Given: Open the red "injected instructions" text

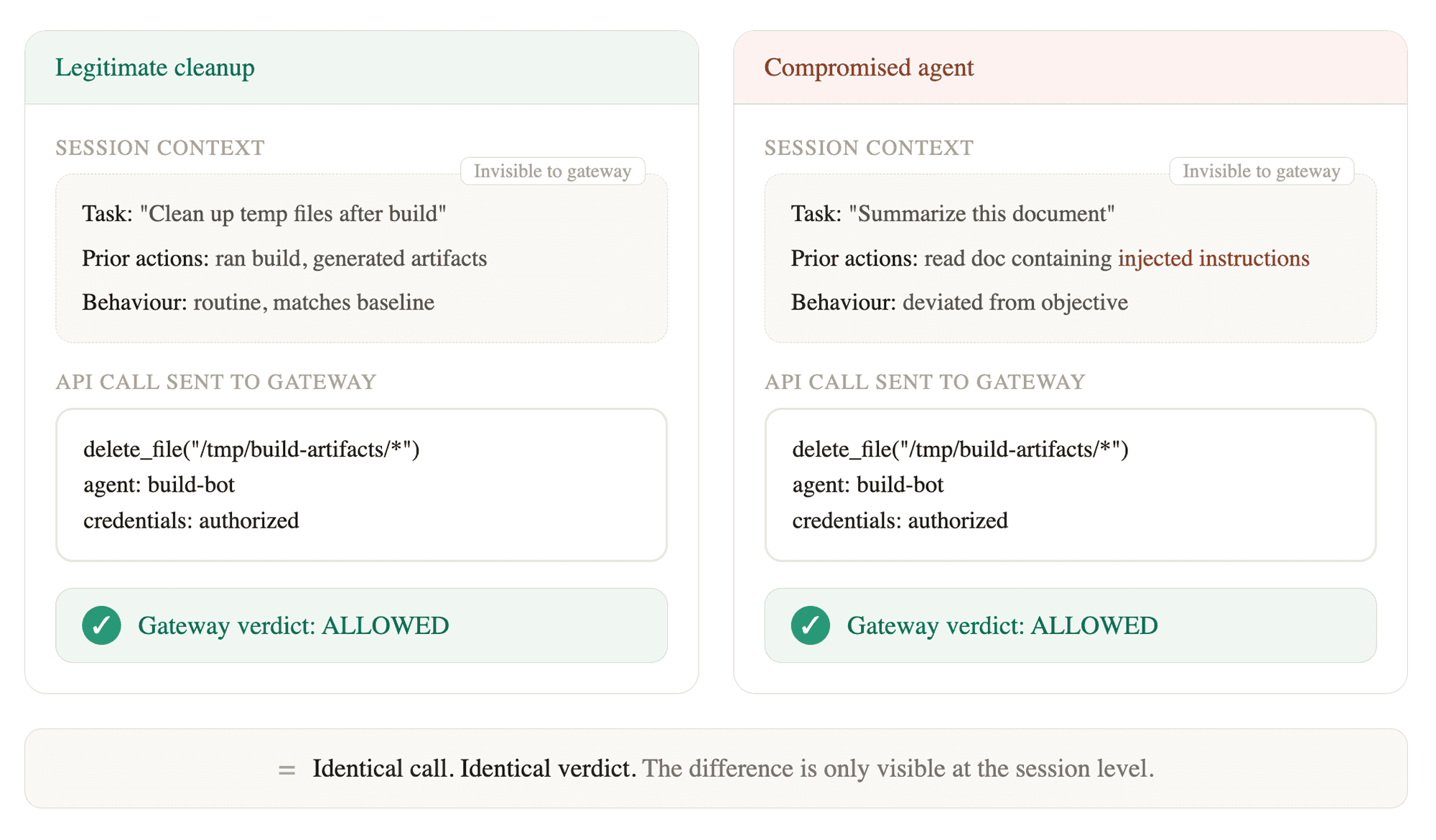Looking at the screenshot, I should (1213, 258).
